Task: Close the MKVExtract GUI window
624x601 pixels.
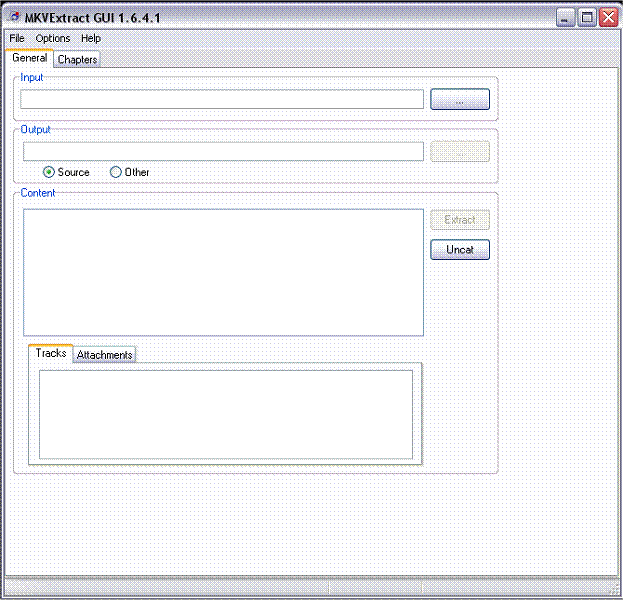Action: tap(608, 18)
